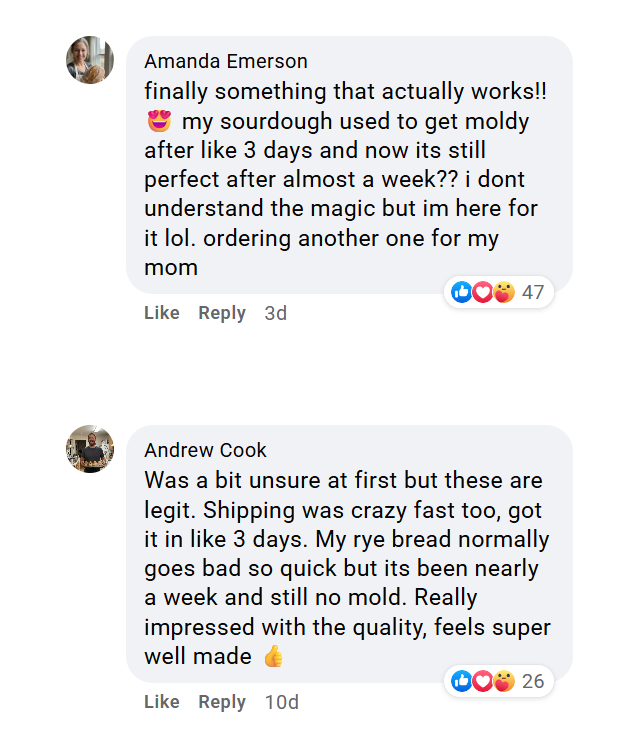Open Amanda Emerson's profile picture
Image resolution: width=636 pixels, height=733 pixels.
click(90, 60)
